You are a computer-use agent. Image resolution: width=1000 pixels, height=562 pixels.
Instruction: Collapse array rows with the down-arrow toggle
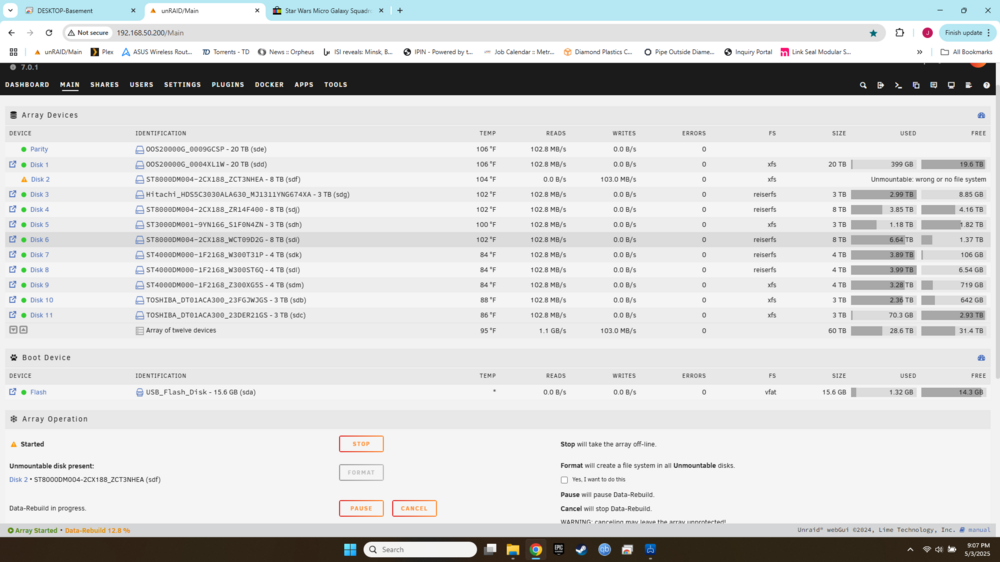click(x=13, y=330)
